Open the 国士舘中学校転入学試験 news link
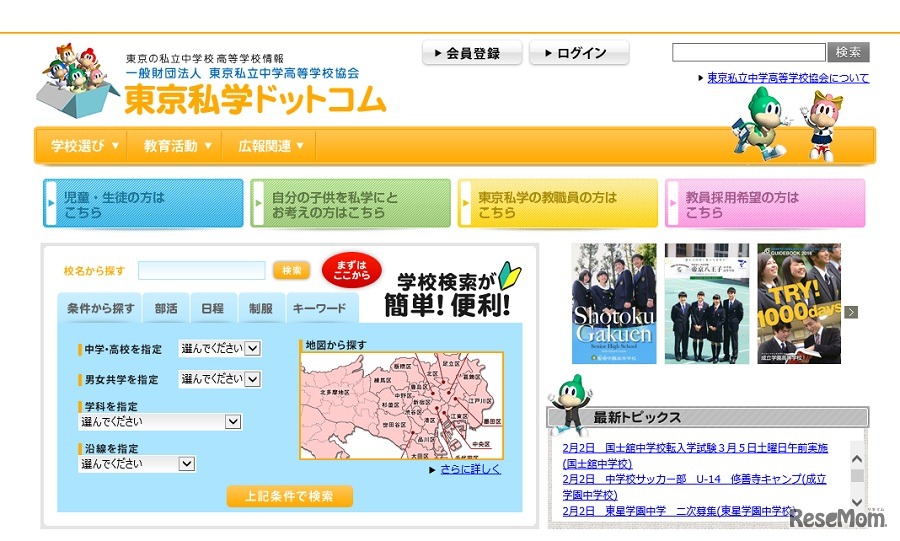900x541 pixels. pyautogui.click(x=695, y=456)
